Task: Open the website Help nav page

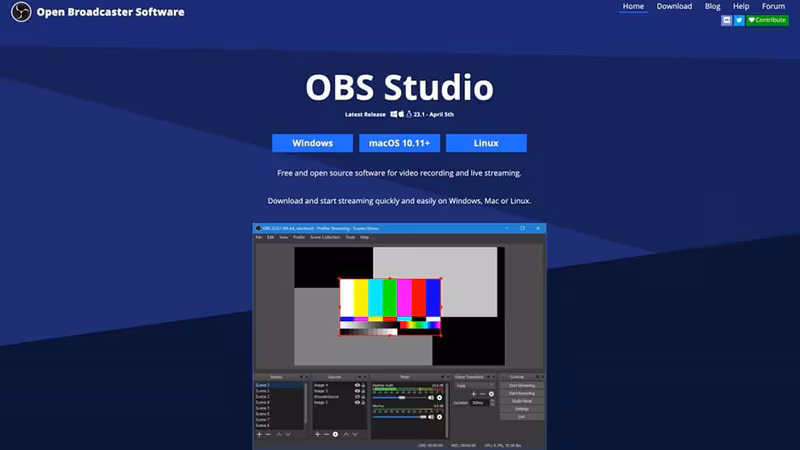Action: click(x=741, y=6)
